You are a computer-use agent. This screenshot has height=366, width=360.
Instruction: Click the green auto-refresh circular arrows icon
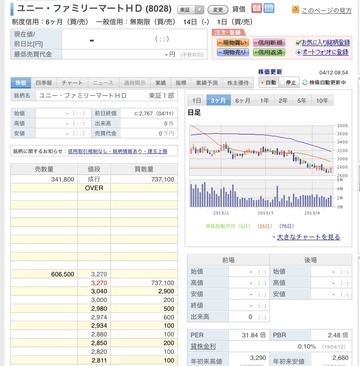tap(305, 82)
